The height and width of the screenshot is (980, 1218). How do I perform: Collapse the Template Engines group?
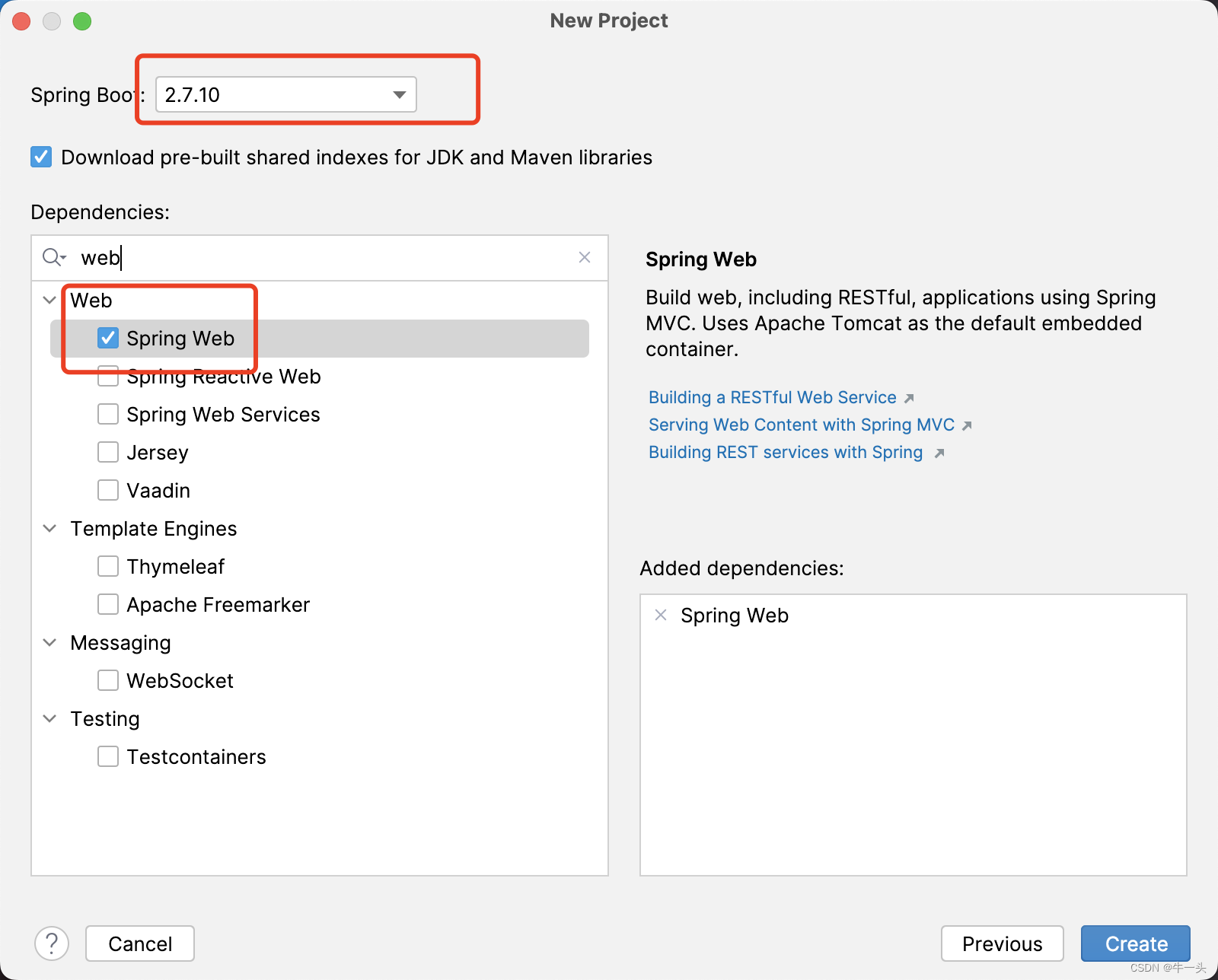pos(49,528)
